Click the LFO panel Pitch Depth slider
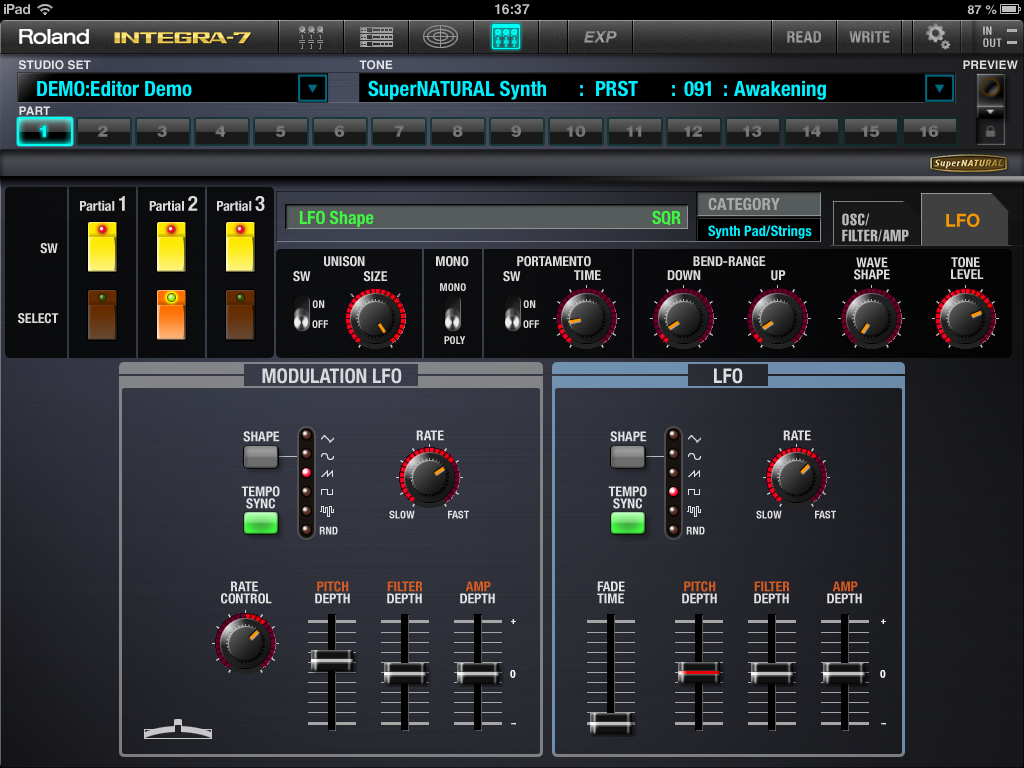 pos(699,673)
